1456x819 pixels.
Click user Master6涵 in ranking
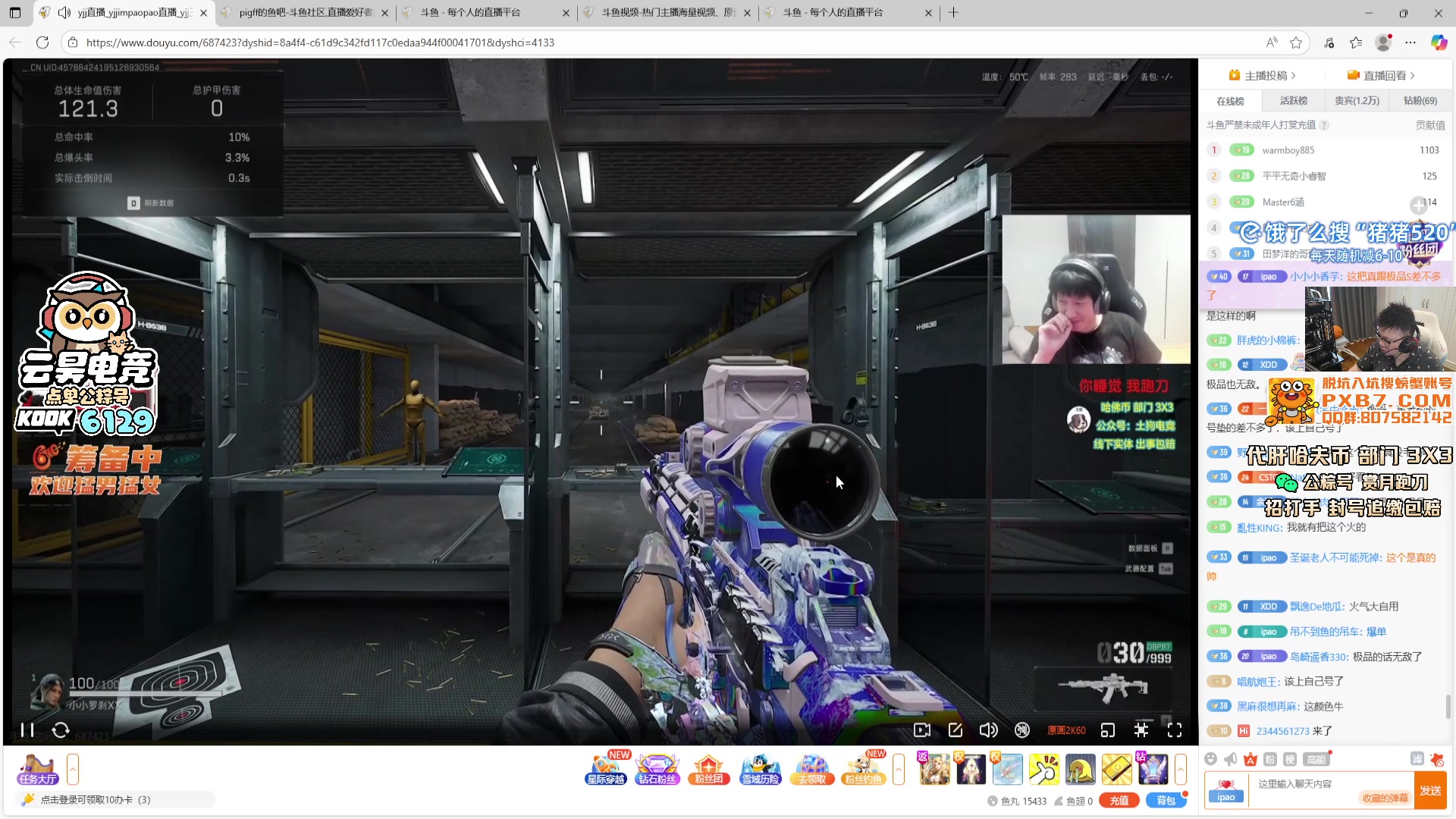coord(1283,202)
